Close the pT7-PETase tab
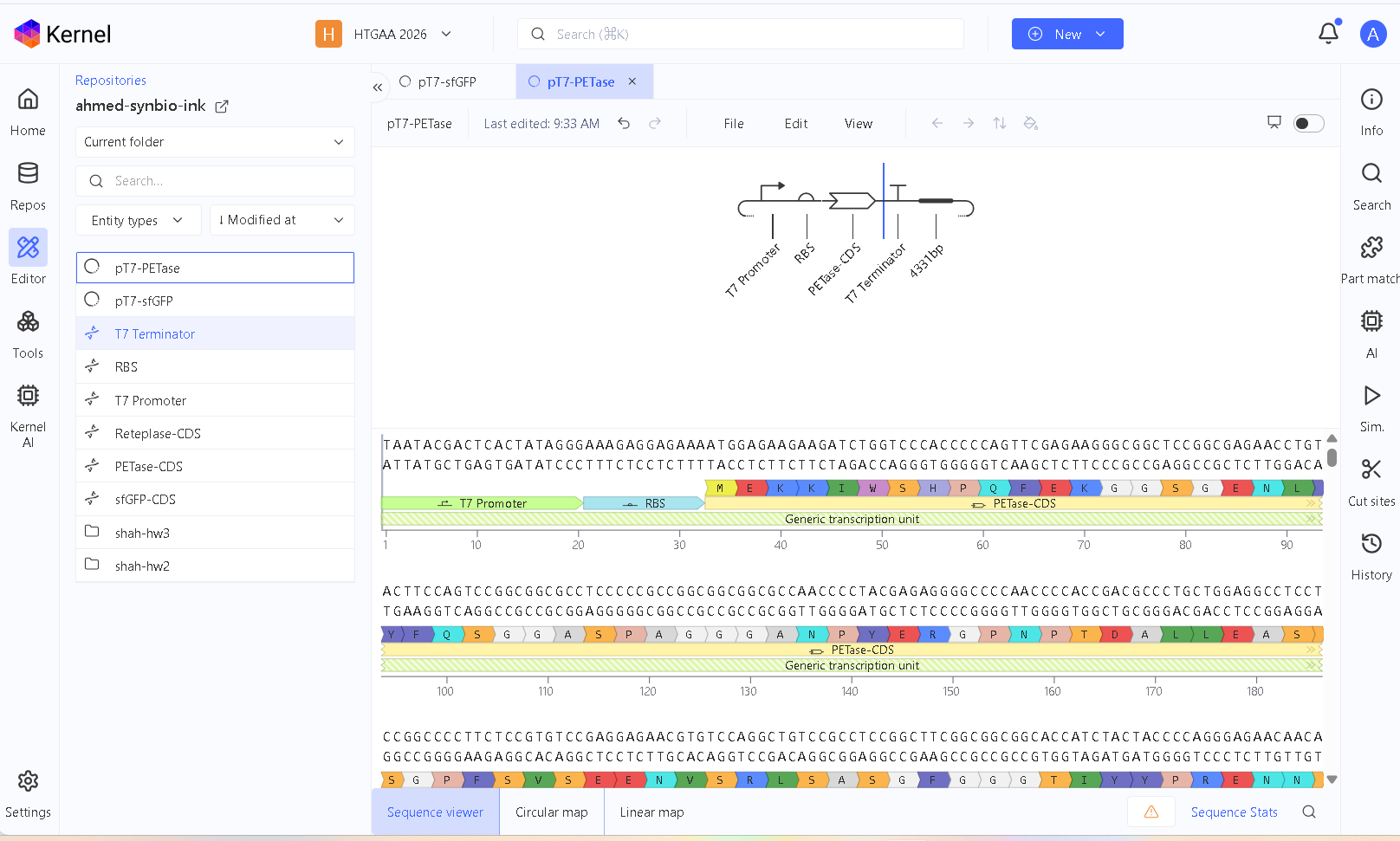The width and height of the screenshot is (1400, 841). [632, 81]
